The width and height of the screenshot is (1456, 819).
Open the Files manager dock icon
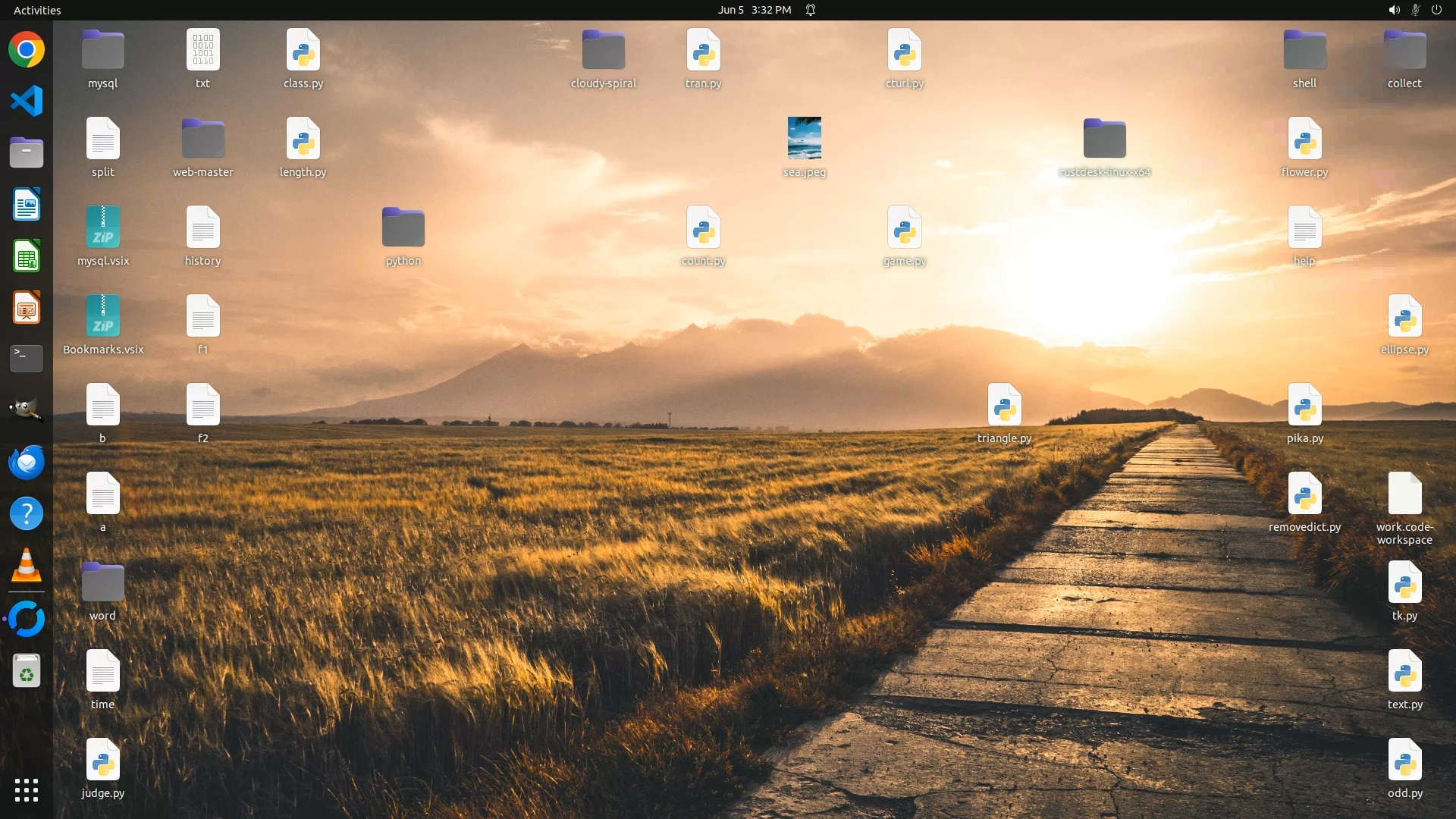pos(27,152)
